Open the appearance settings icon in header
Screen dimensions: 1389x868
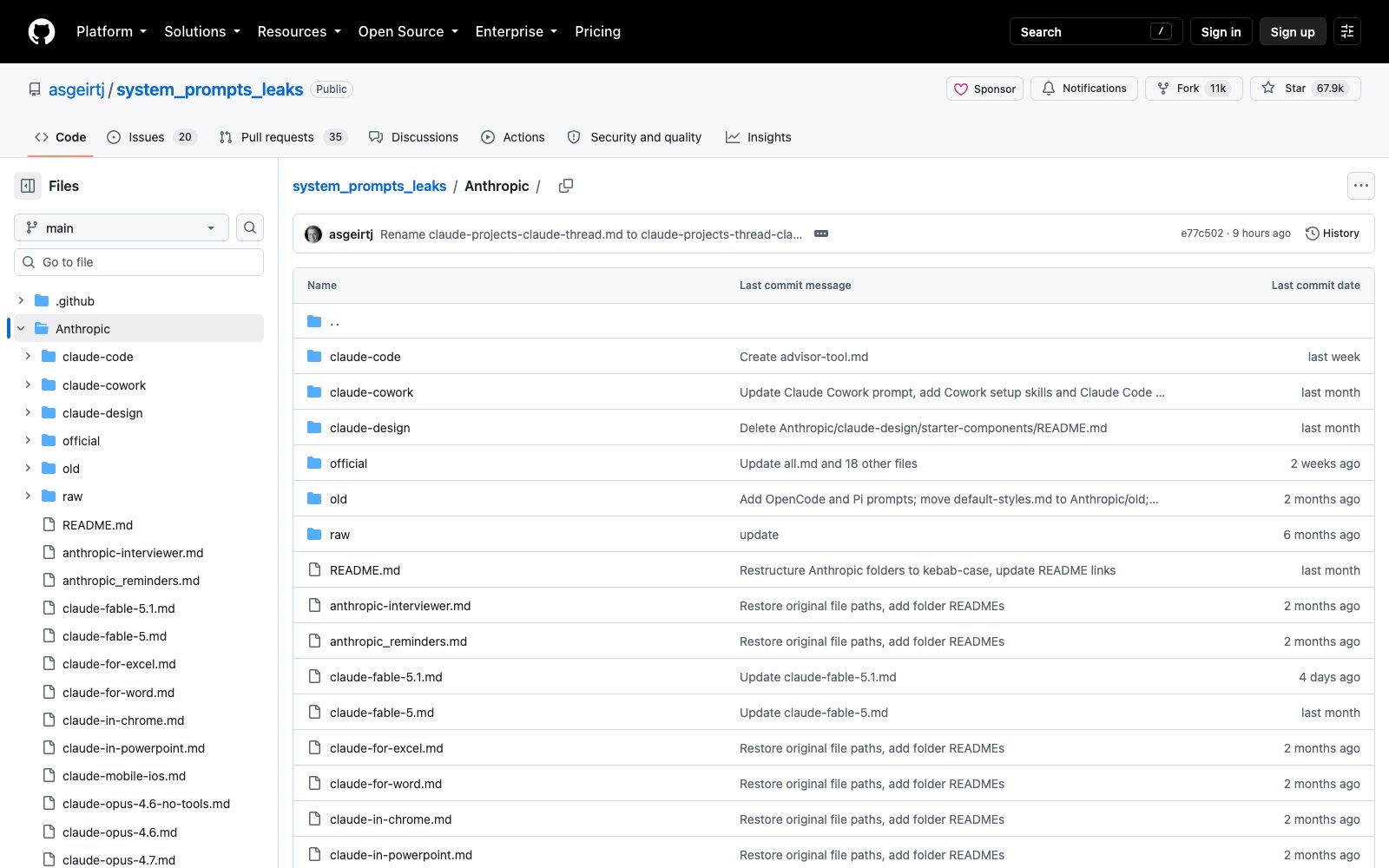1347,31
